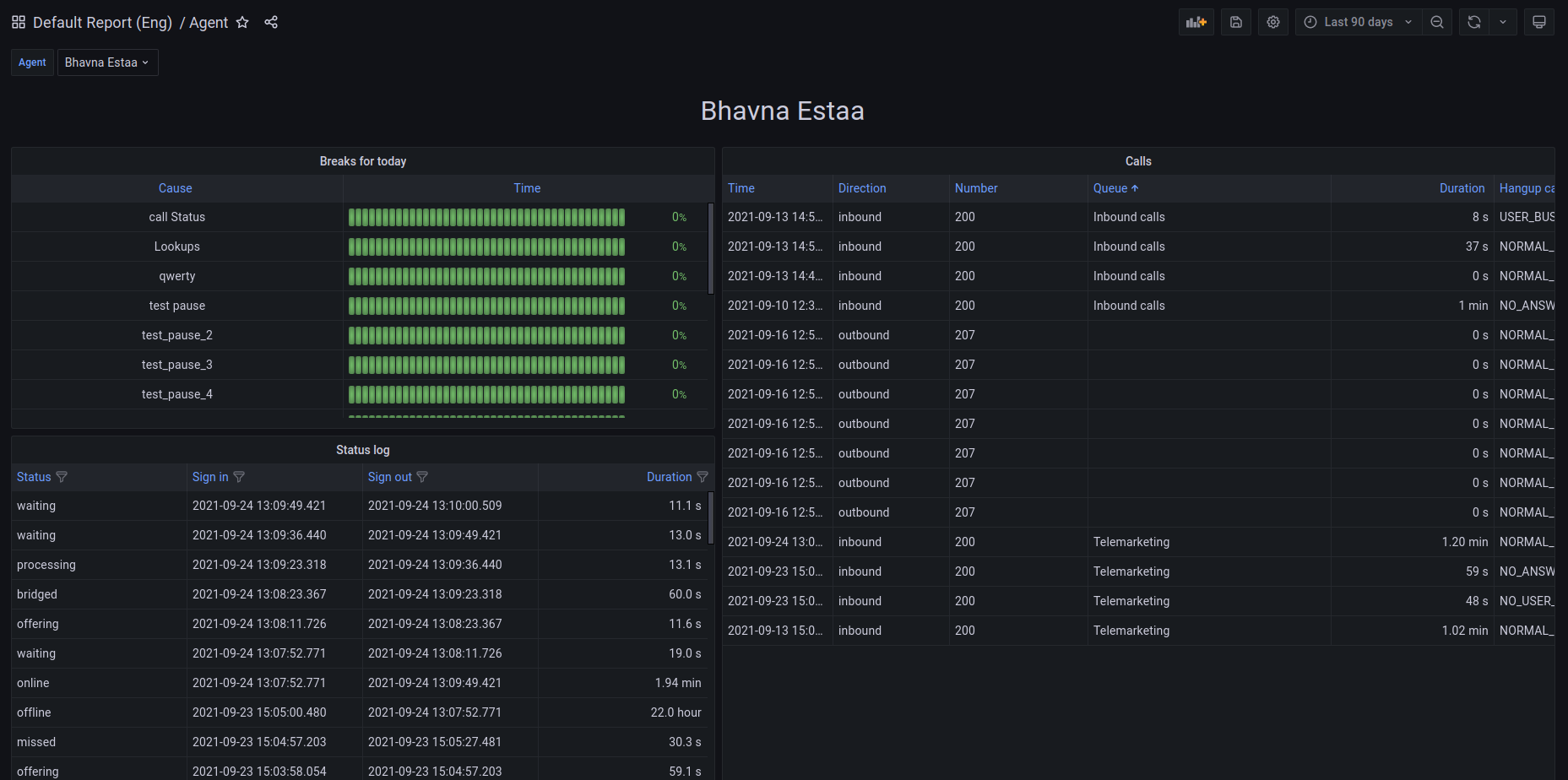Save the dashboard
This screenshot has height=780, width=1568.
click(1236, 22)
